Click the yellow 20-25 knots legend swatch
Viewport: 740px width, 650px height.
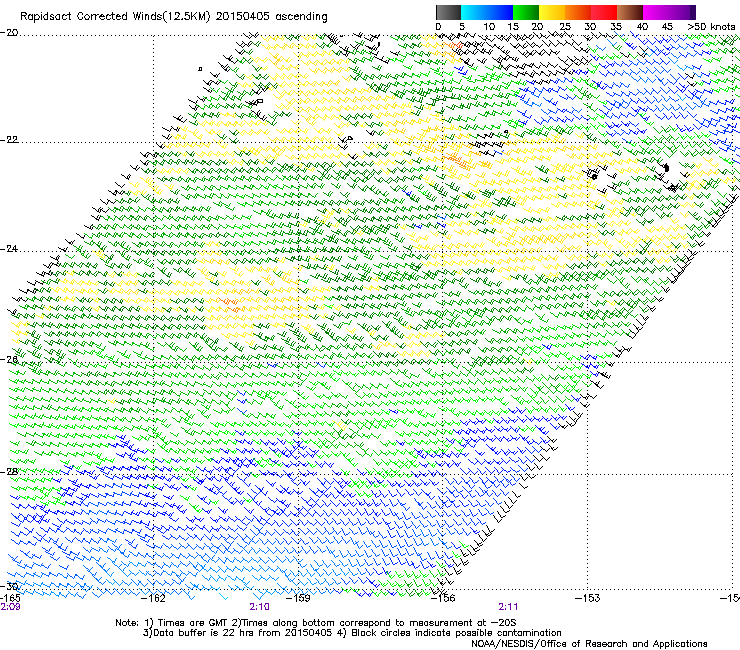(552, 12)
